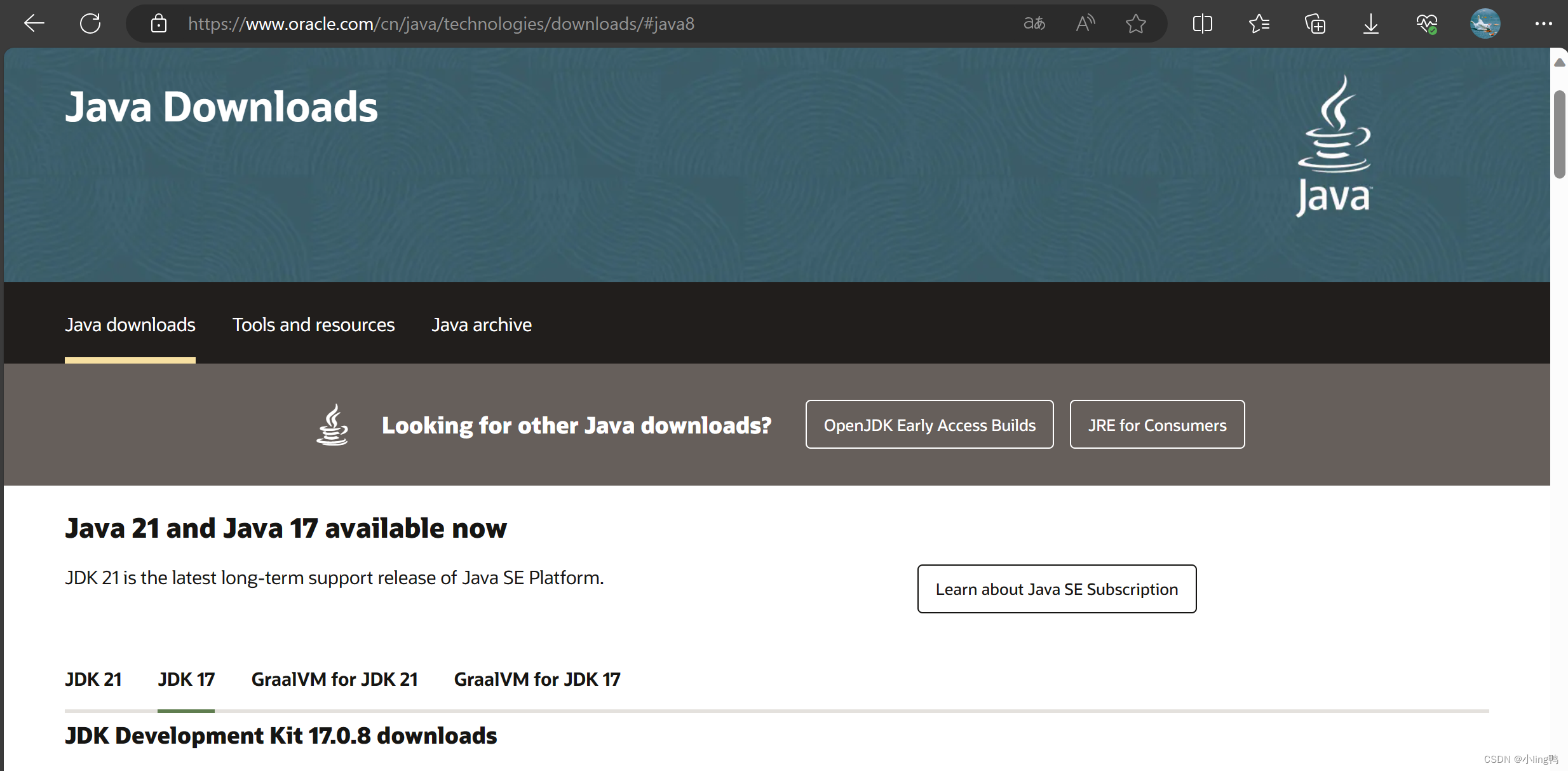Activate the read aloud icon
The height and width of the screenshot is (771, 1568).
point(1085,24)
